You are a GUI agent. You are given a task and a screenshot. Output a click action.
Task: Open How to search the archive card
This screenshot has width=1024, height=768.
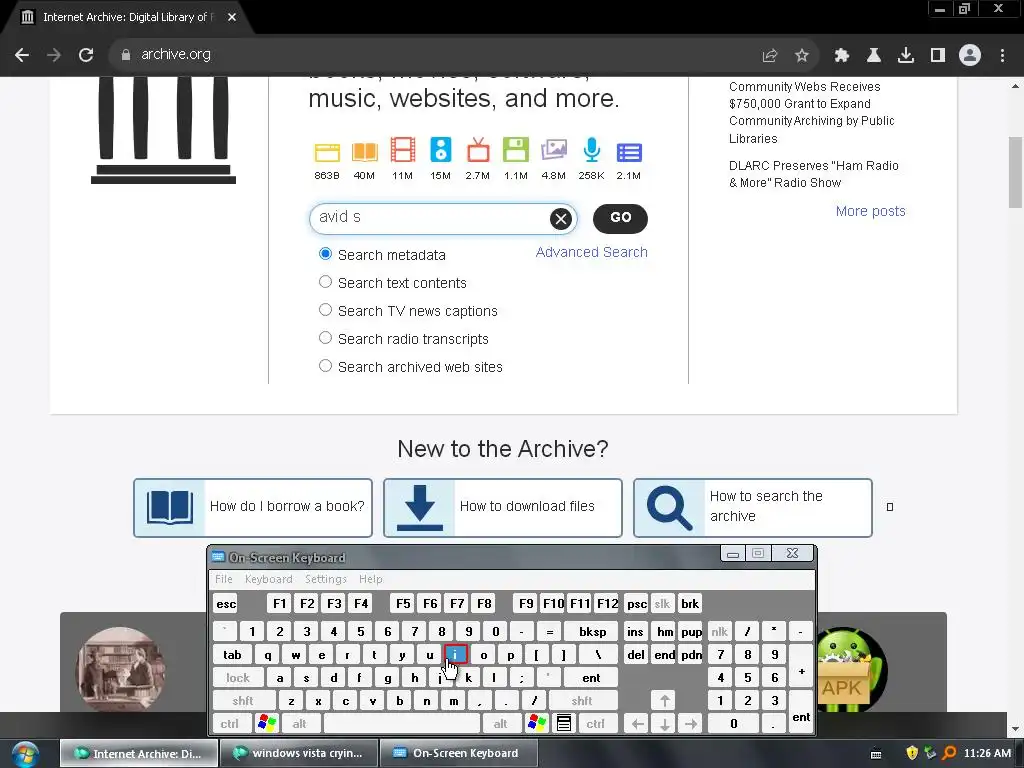tap(752, 507)
